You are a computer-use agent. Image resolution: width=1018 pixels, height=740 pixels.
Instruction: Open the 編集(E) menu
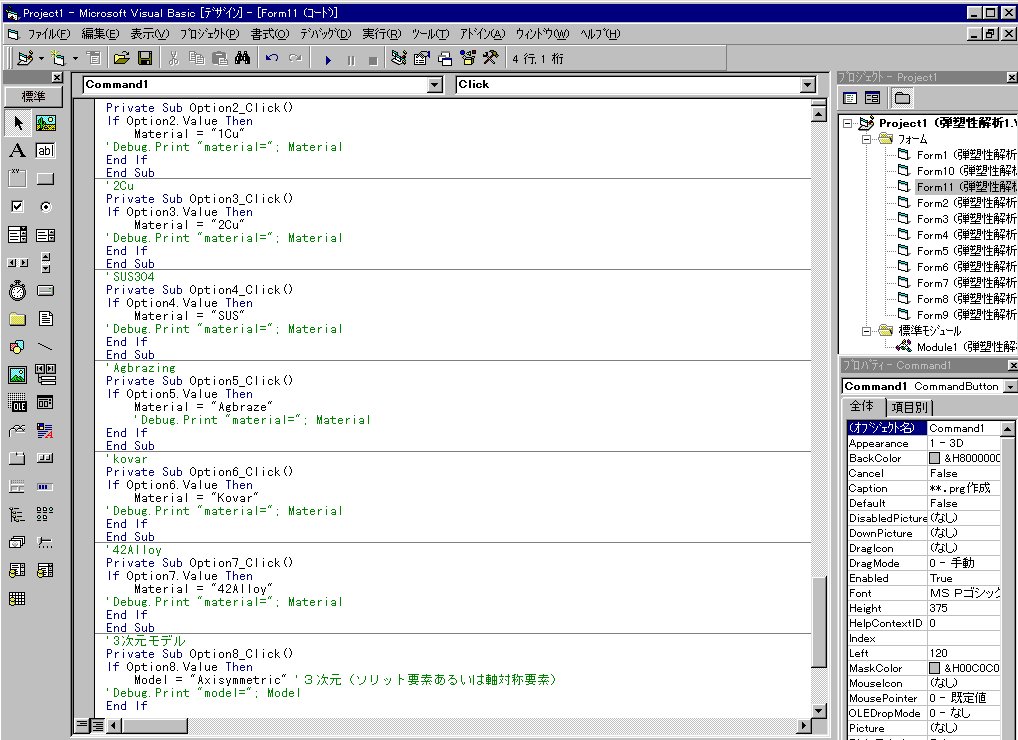coord(100,34)
